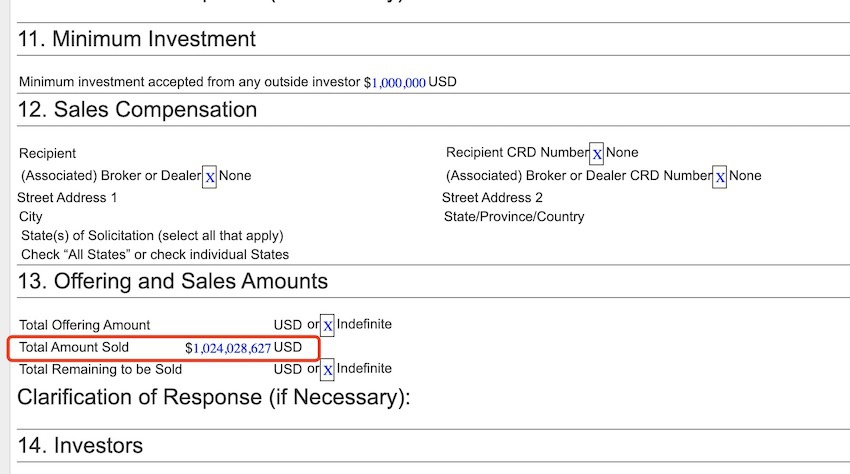Select the State/Province/Country label
Image resolution: width=850 pixels, height=474 pixels.
coord(514,216)
